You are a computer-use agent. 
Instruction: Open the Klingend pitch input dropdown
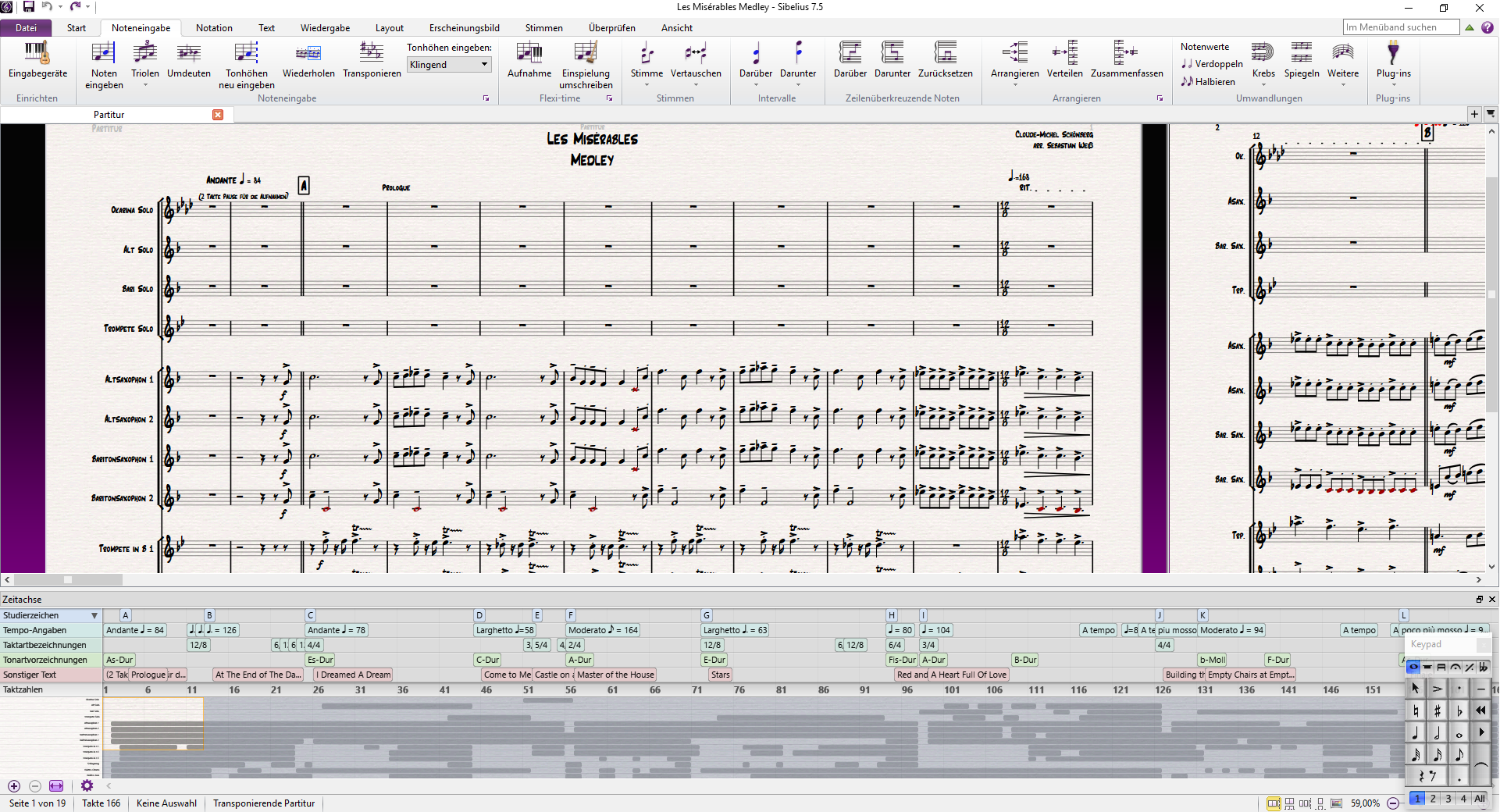449,65
